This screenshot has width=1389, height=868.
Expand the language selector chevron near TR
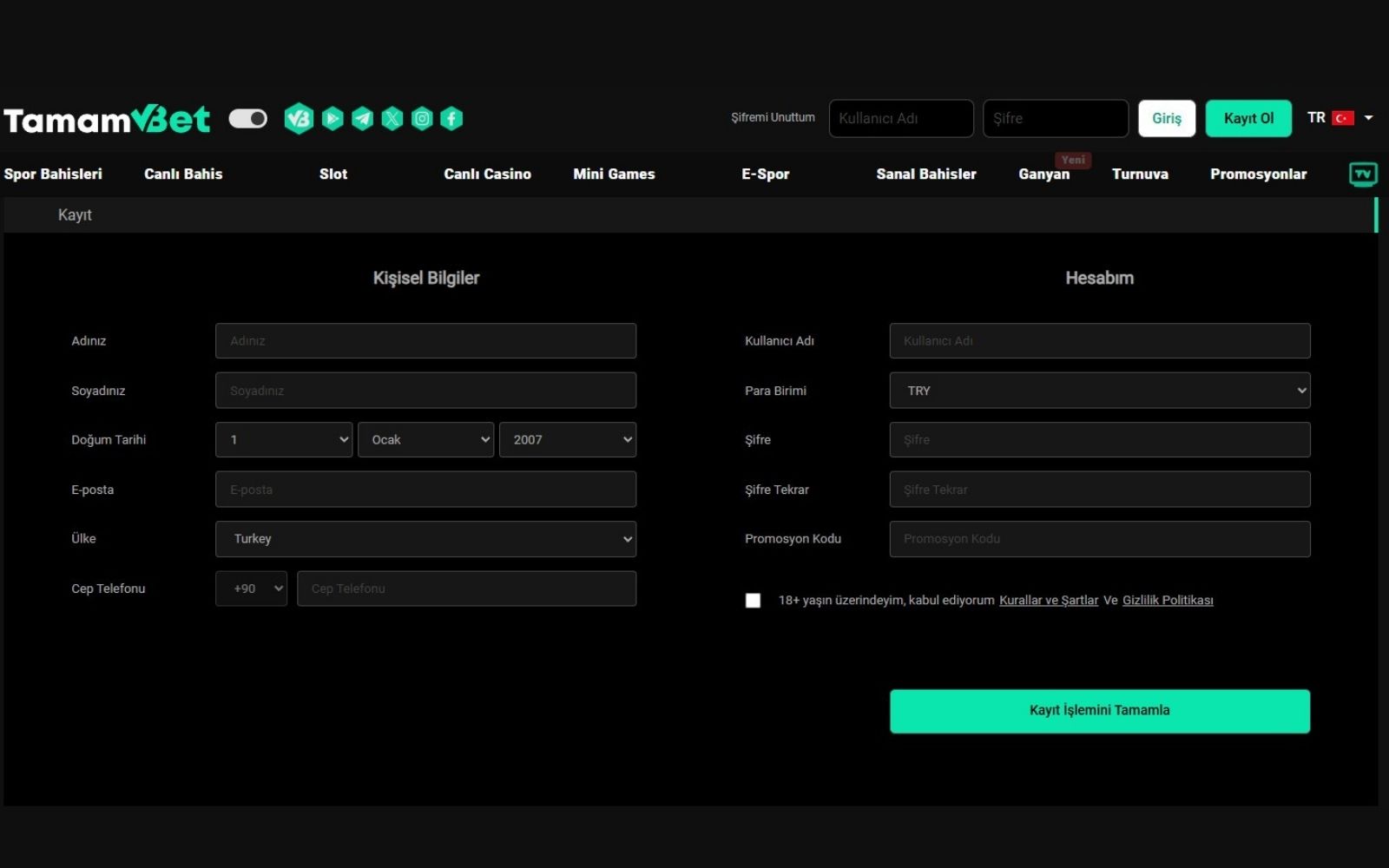click(1369, 117)
